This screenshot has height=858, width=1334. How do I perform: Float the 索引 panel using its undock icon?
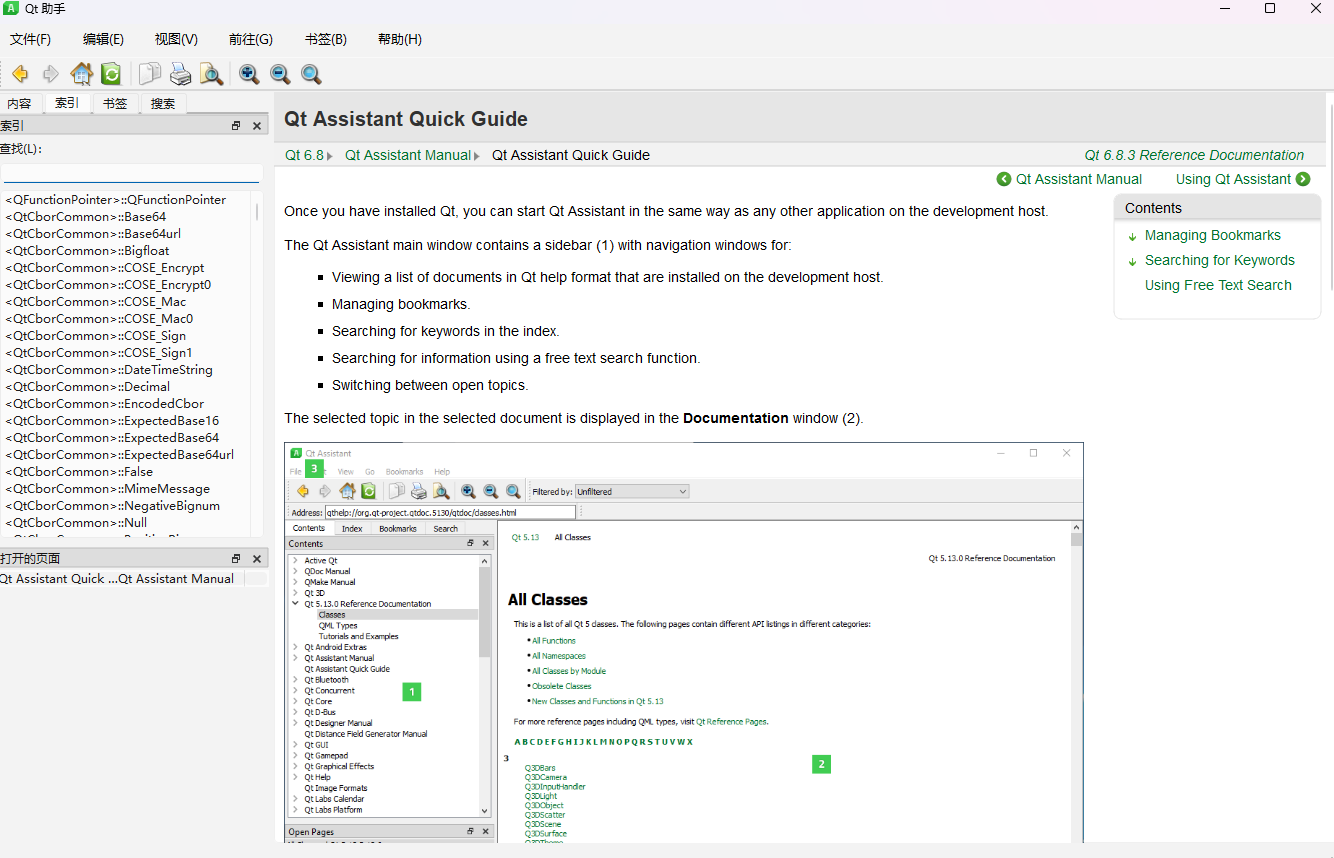tap(236, 126)
